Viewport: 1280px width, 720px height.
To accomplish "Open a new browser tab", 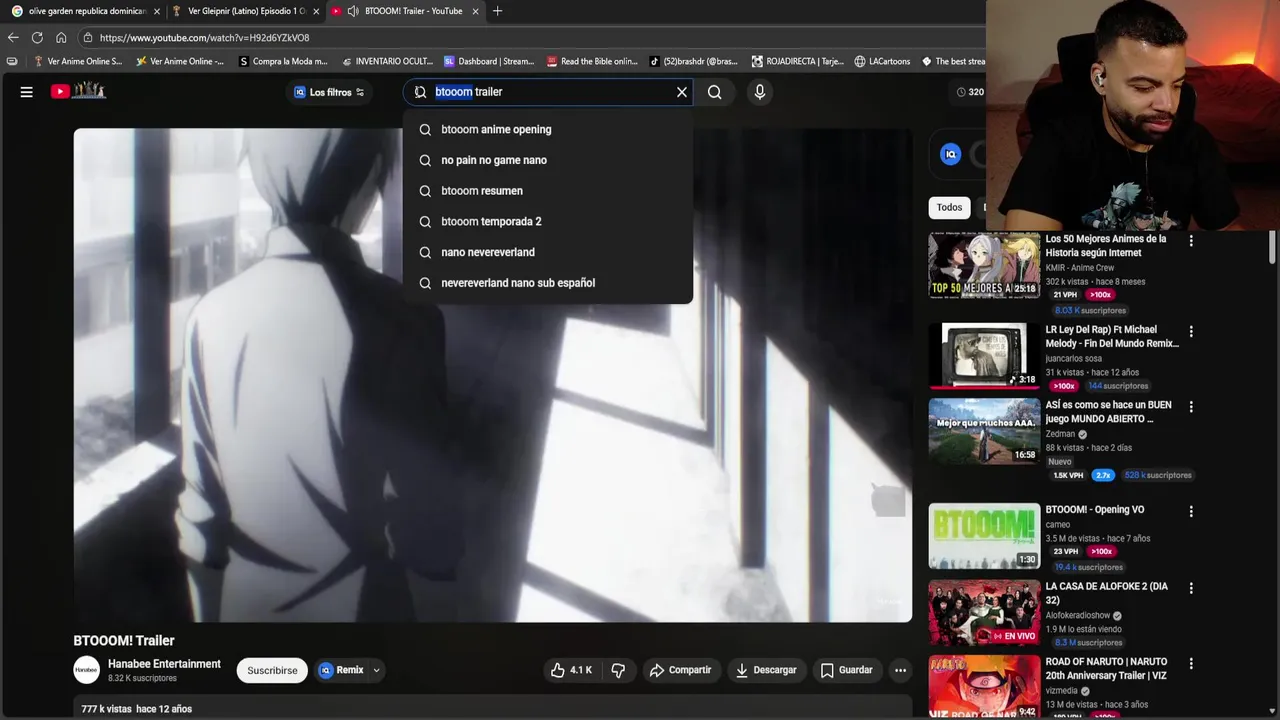I will tap(497, 11).
